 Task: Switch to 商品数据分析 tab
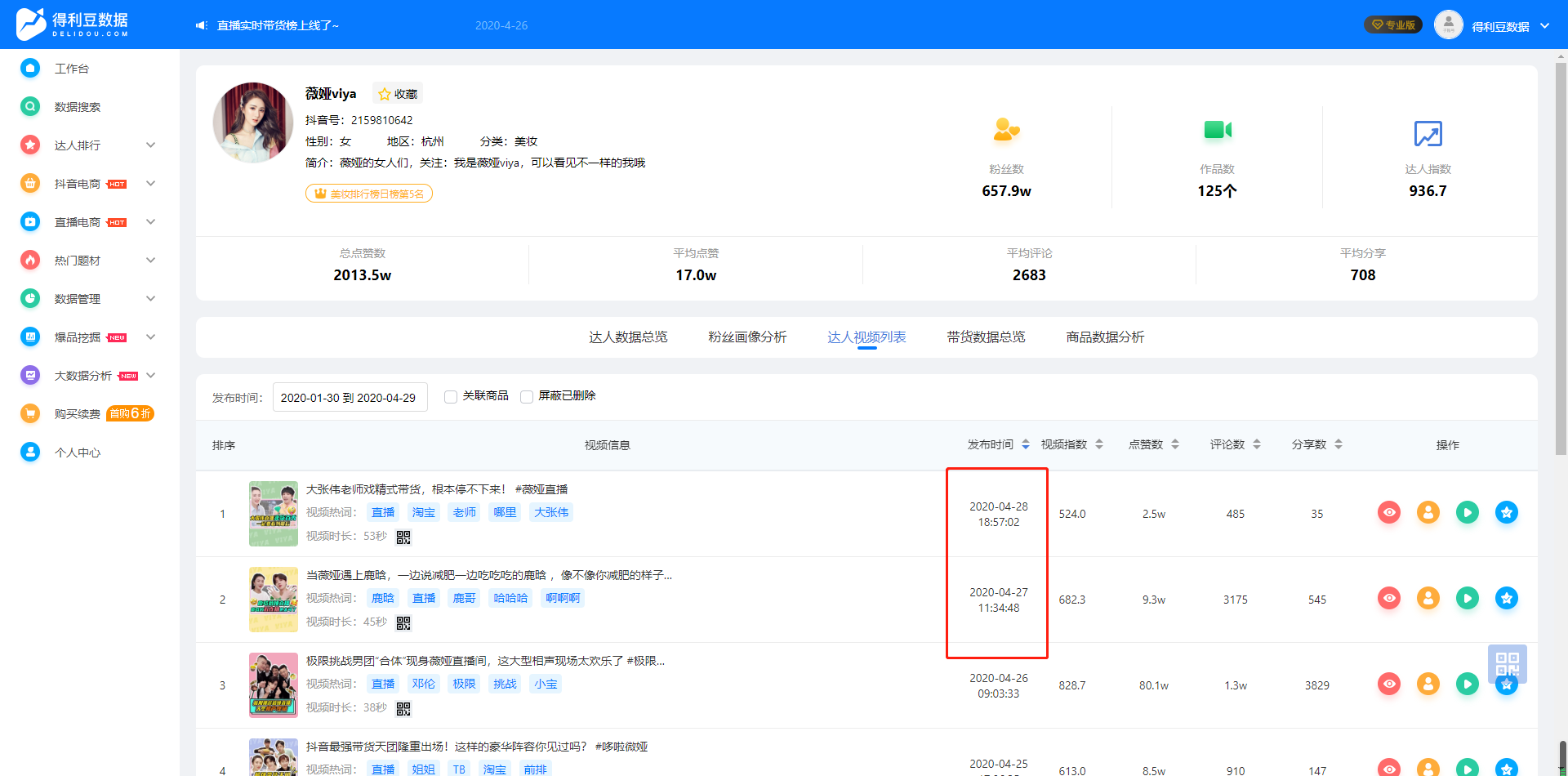(x=1105, y=337)
